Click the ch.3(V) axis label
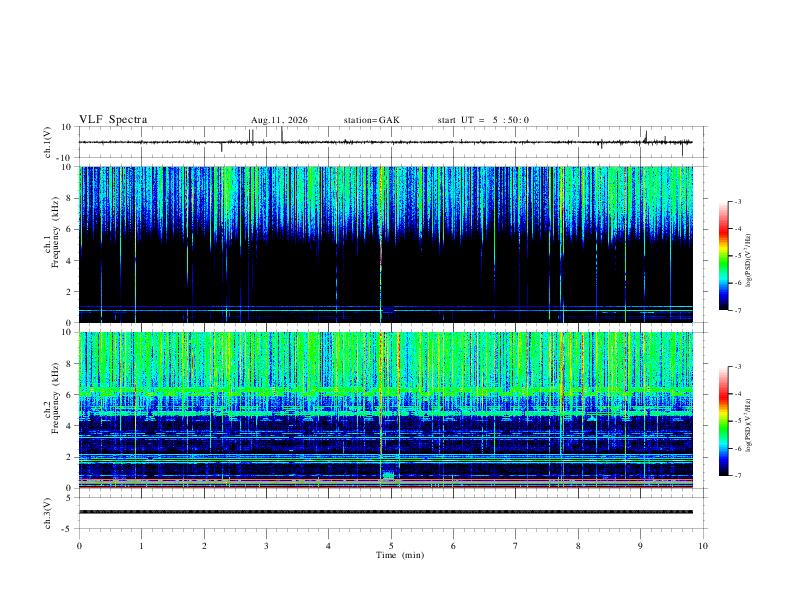This screenshot has height=612, width=792. (x=48, y=513)
